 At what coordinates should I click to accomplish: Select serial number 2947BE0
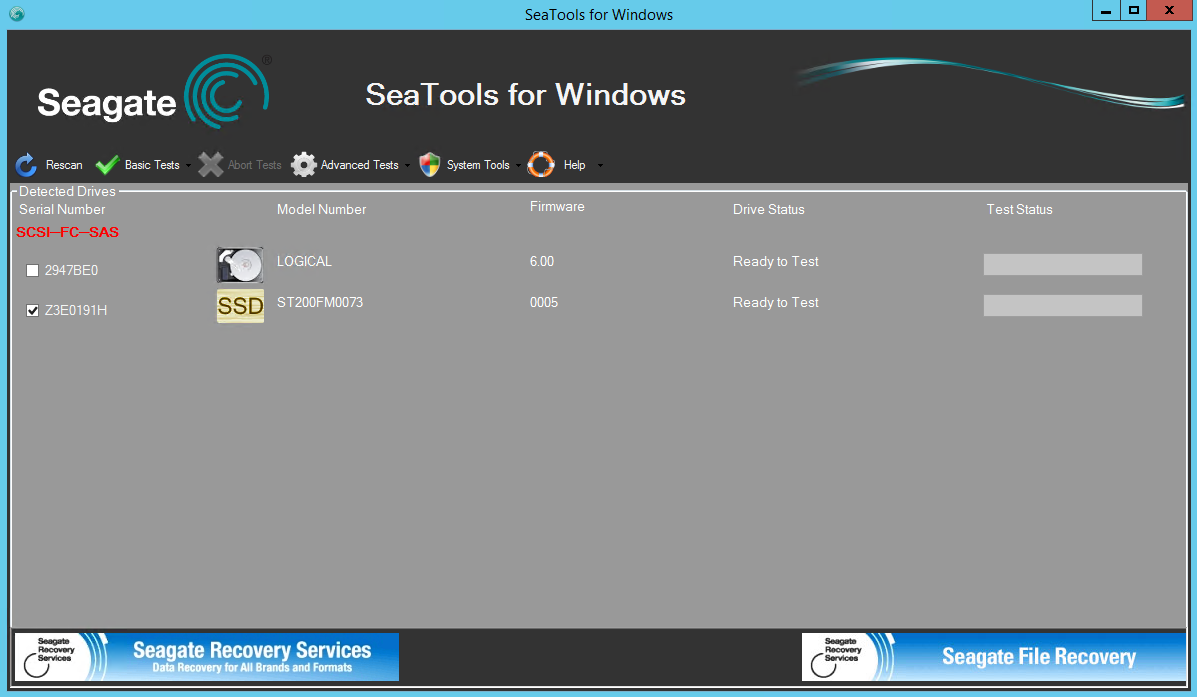pos(71,270)
